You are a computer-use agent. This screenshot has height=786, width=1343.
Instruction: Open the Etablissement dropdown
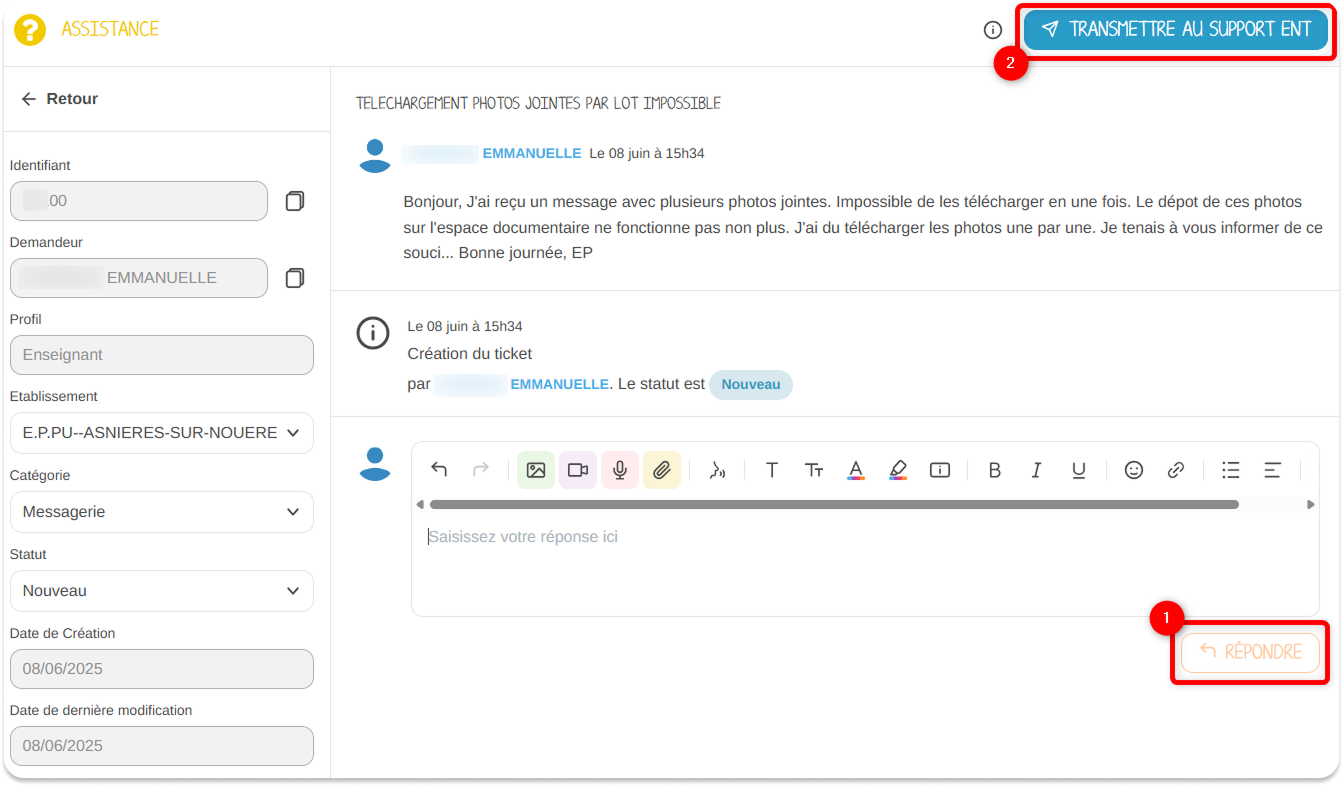pos(162,433)
